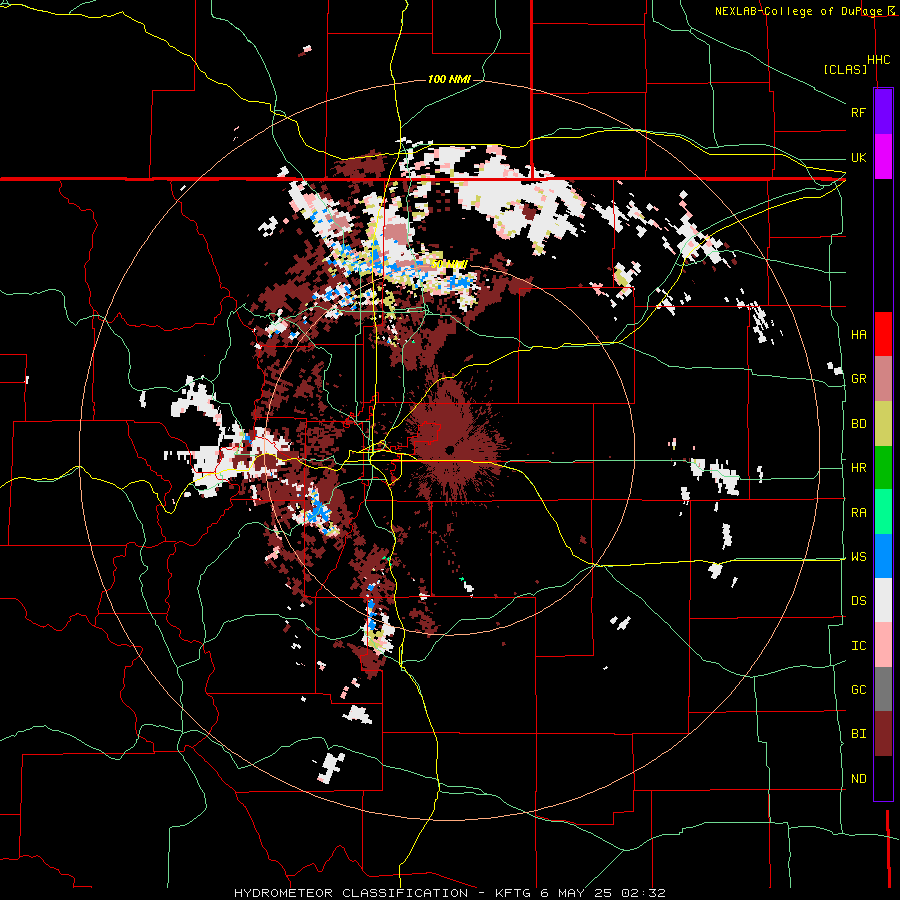
Task: Select the olive-yellow BD big drops swatch
Action: tap(883, 424)
